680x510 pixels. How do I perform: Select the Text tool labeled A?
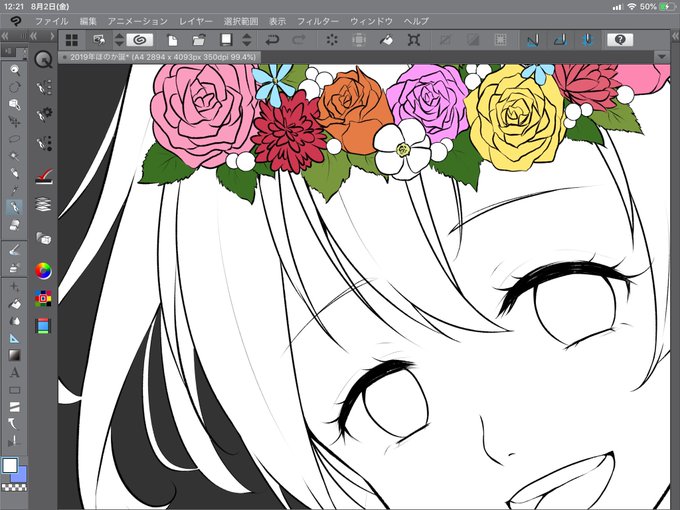(x=15, y=373)
